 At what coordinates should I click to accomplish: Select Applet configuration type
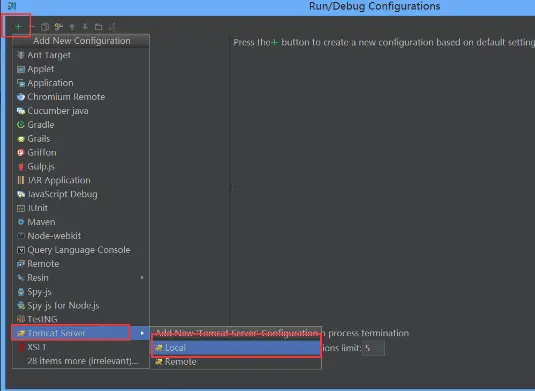81,69
